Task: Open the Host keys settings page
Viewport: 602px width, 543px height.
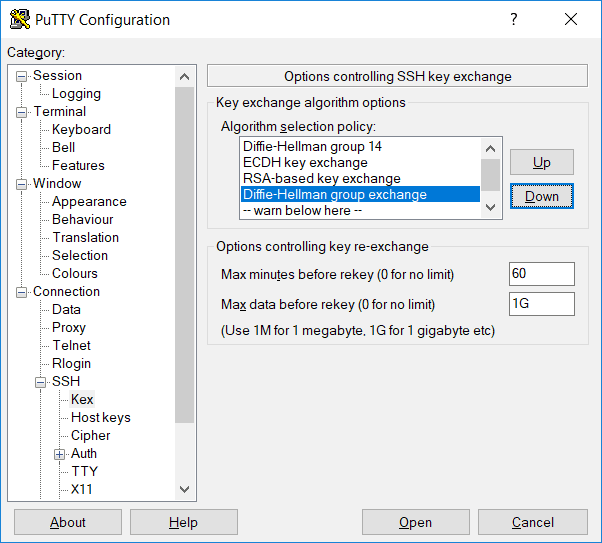Action: (x=100, y=417)
